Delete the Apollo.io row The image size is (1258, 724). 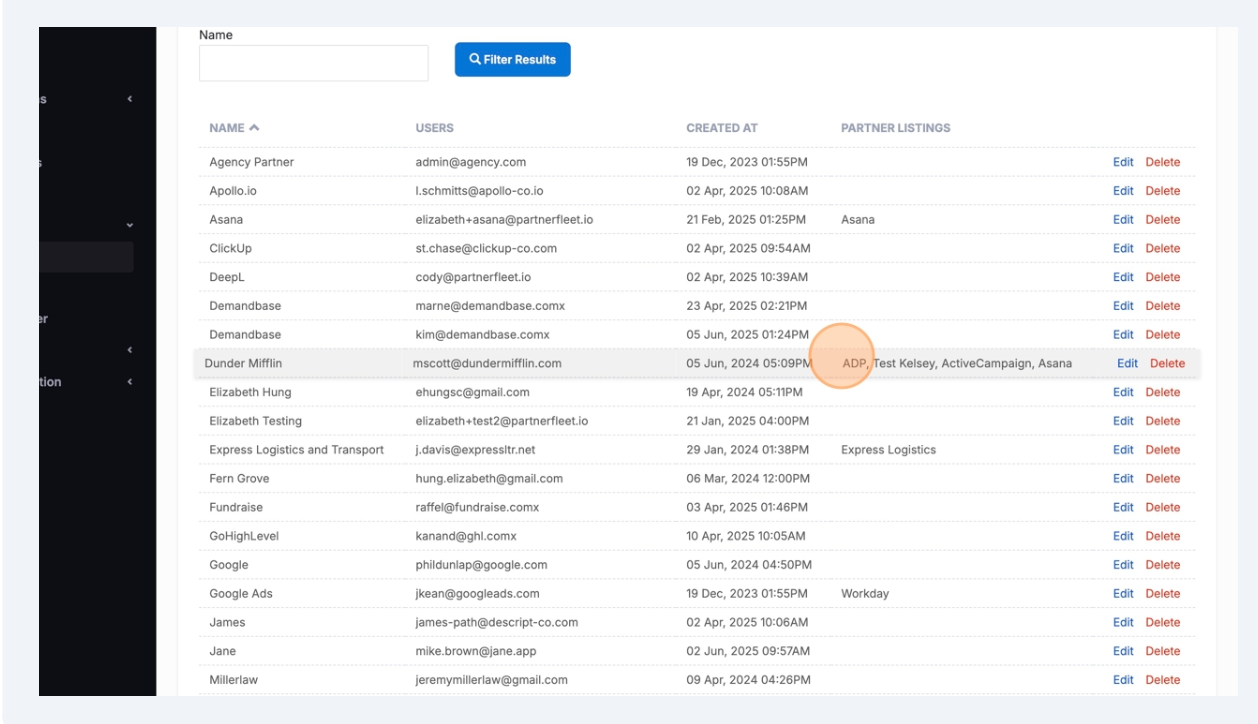1163,191
